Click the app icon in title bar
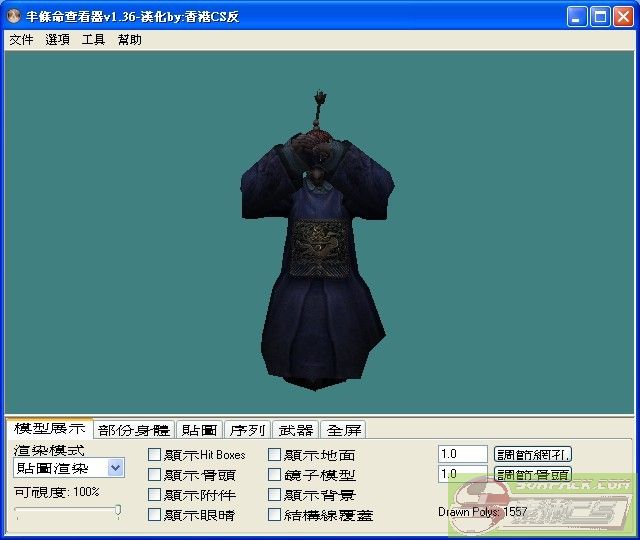Image resolution: width=640 pixels, height=540 pixels. coord(14,17)
